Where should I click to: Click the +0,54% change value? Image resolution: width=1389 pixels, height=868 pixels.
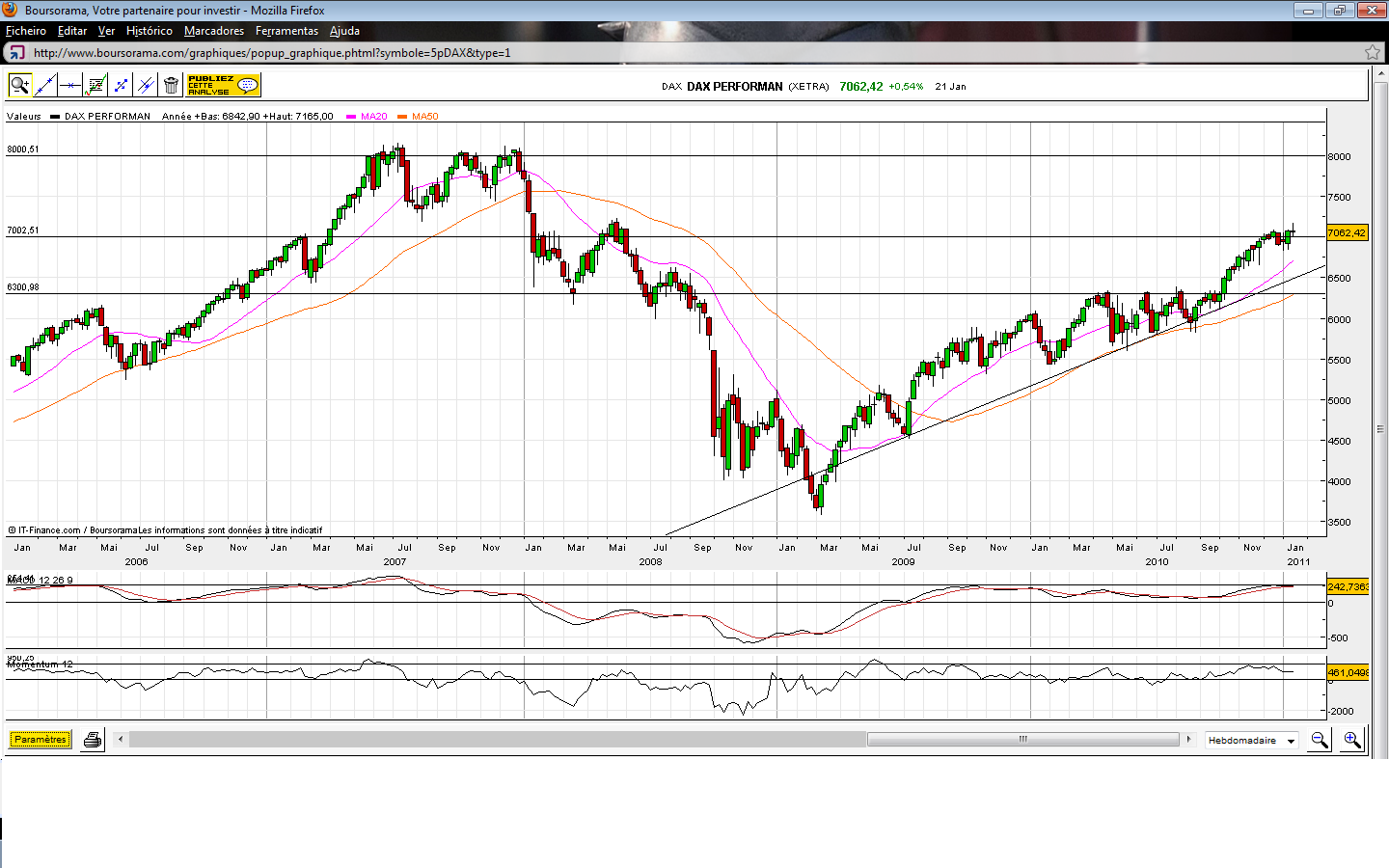coord(906,87)
